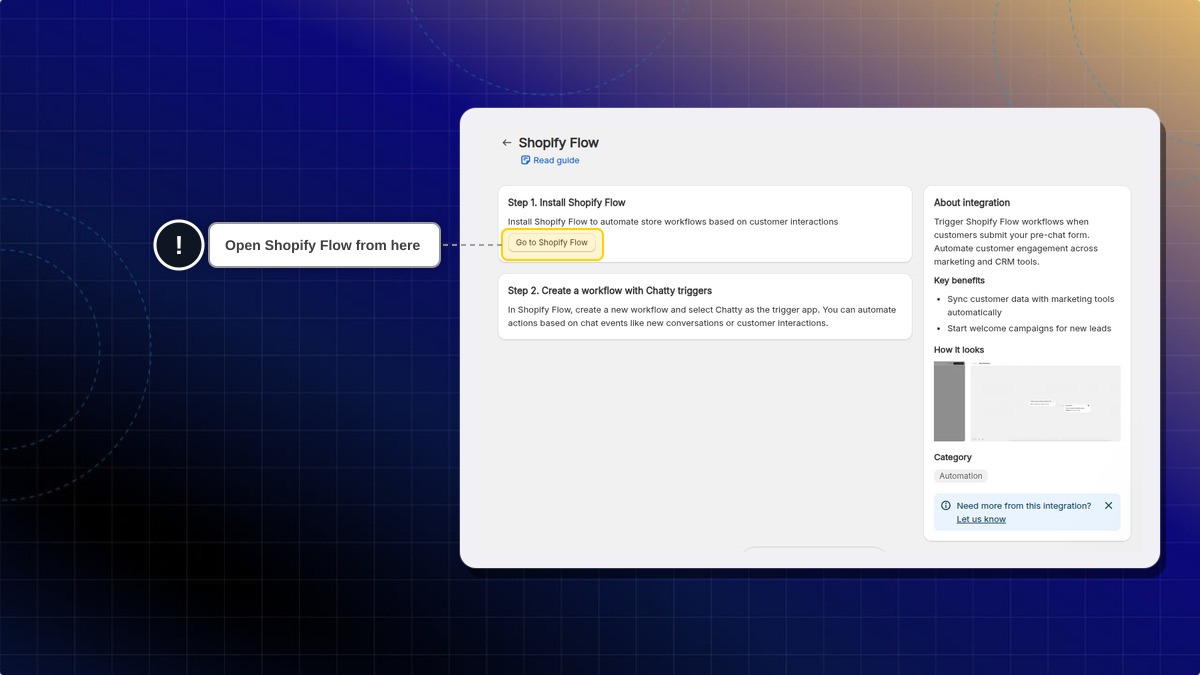This screenshot has width=1200, height=675.
Task: Click the 'Shopify Flow' page title
Action: click(x=559, y=143)
